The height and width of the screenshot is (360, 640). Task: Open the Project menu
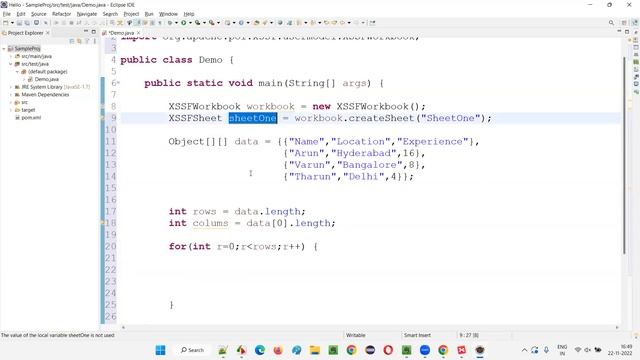[131, 14]
